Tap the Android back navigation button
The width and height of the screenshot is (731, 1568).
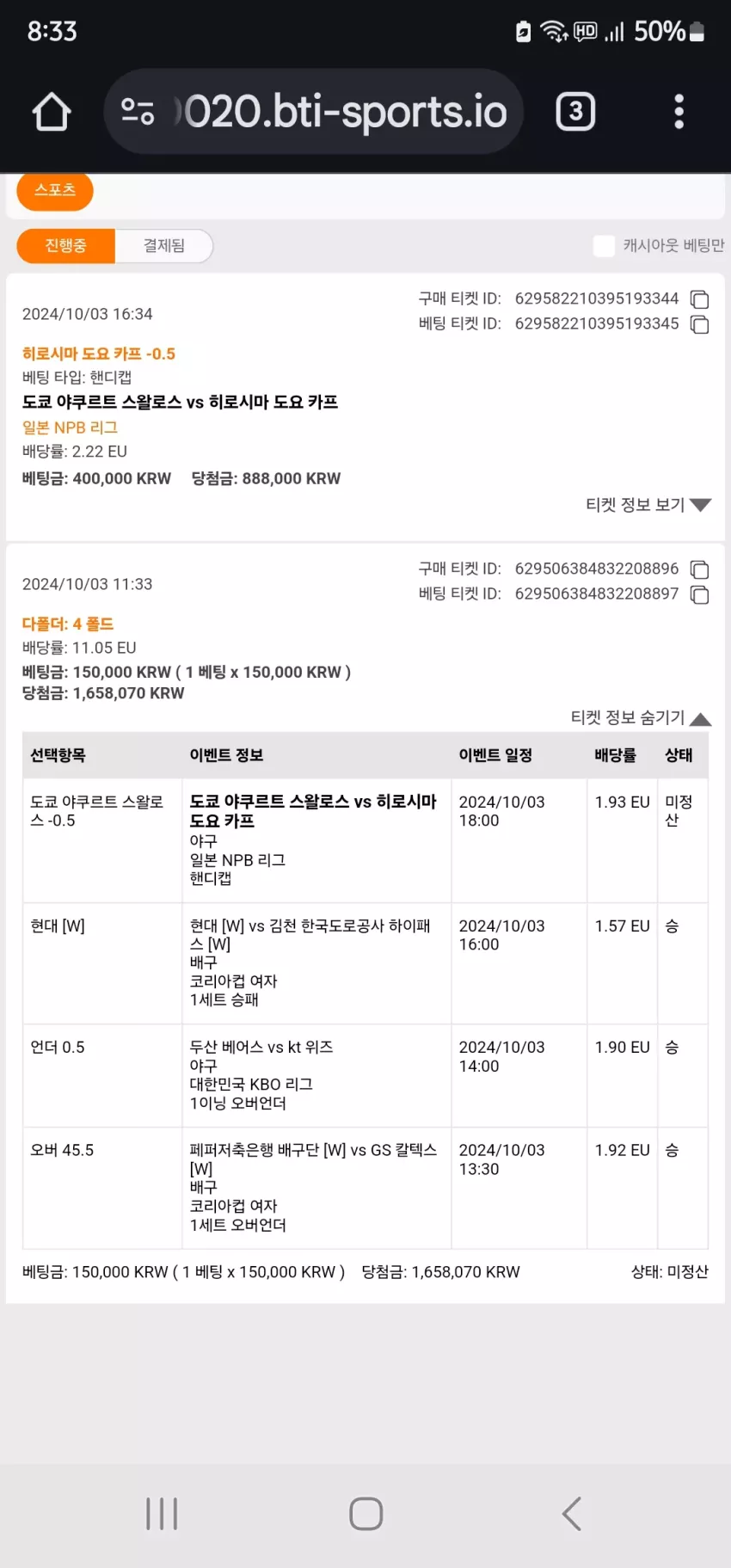(x=571, y=1514)
